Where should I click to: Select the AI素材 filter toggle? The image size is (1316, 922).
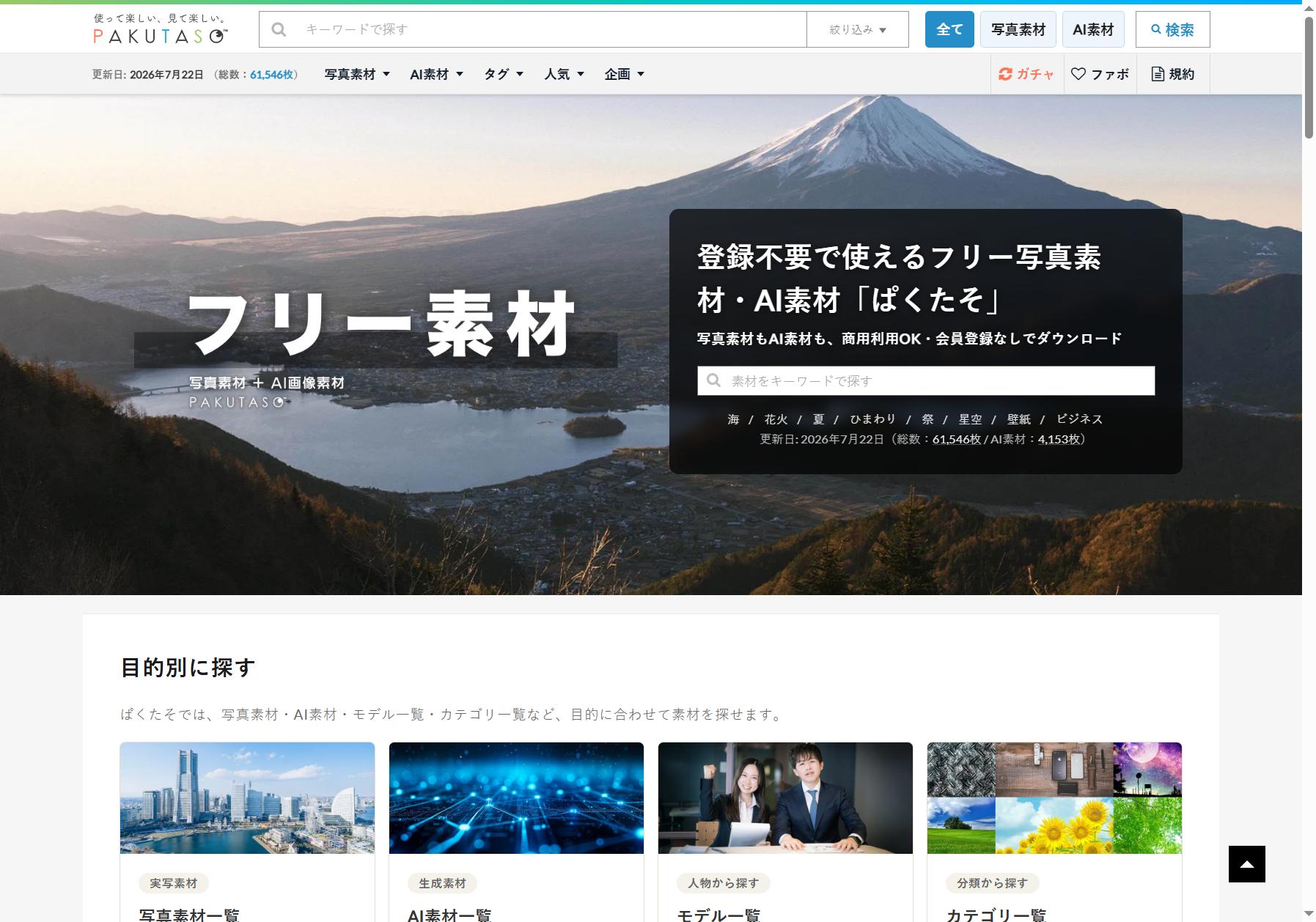click(1093, 29)
